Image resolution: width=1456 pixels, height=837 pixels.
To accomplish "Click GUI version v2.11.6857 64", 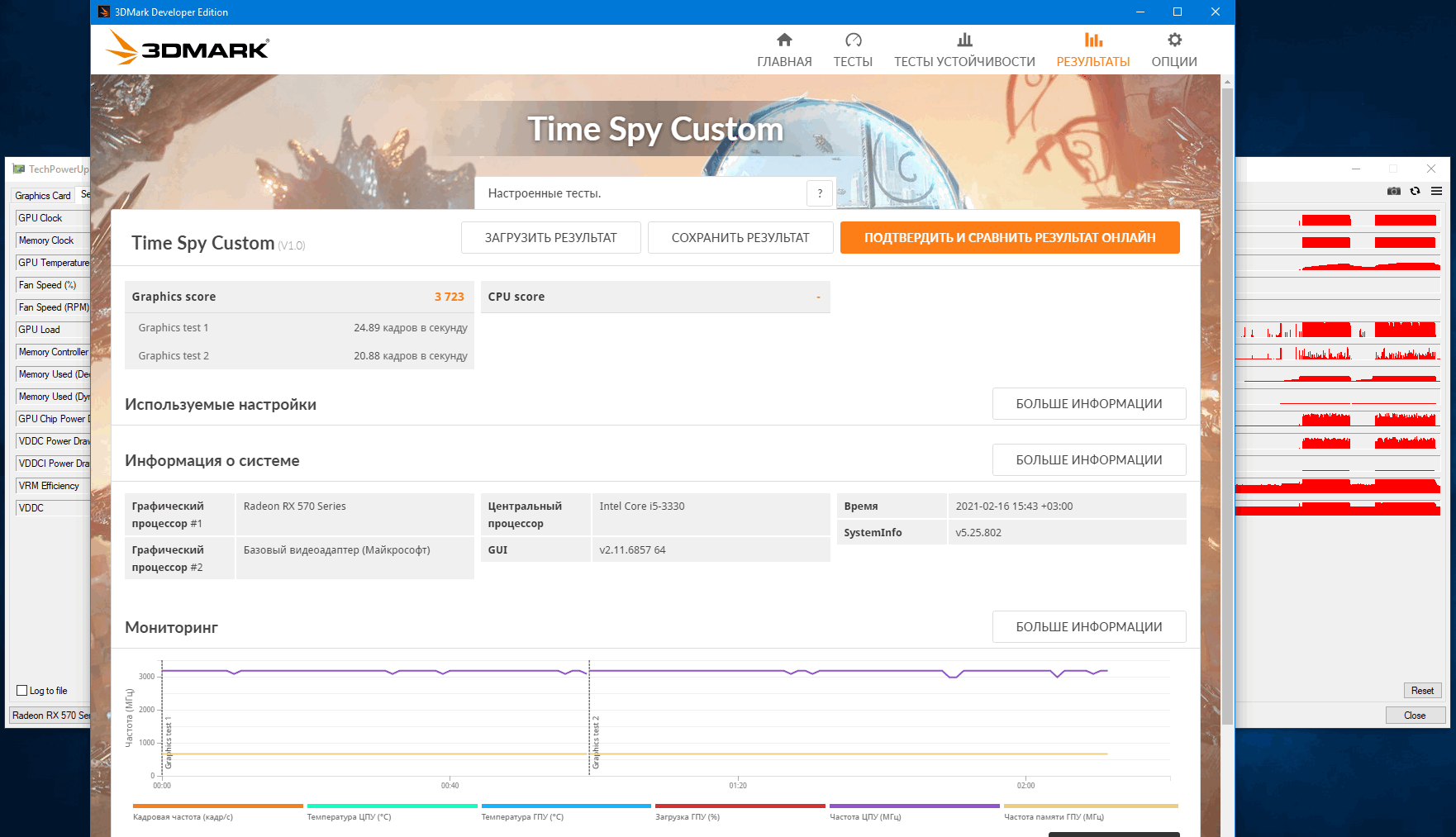I will coord(632,550).
